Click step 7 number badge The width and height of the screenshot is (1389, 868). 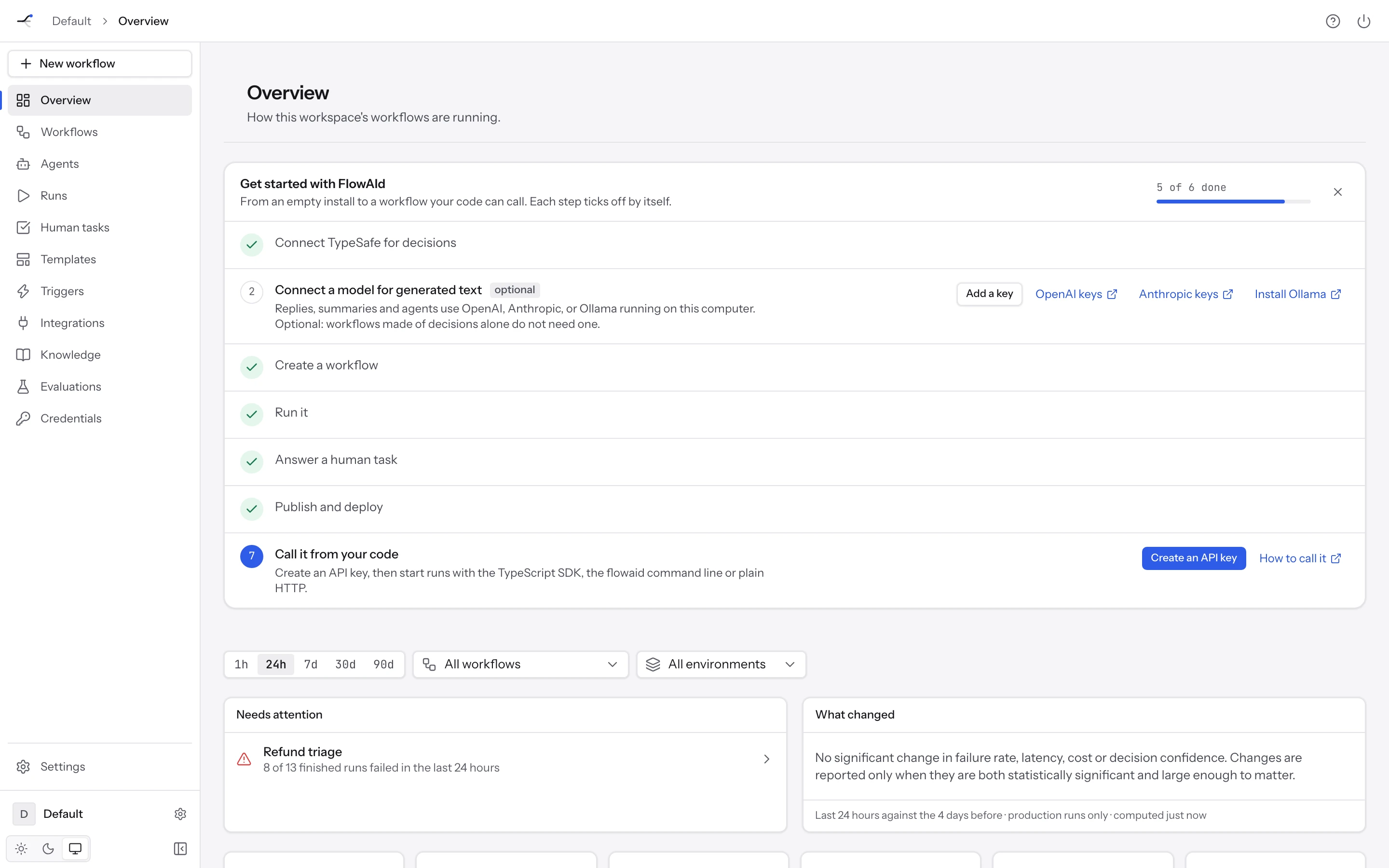(x=251, y=556)
